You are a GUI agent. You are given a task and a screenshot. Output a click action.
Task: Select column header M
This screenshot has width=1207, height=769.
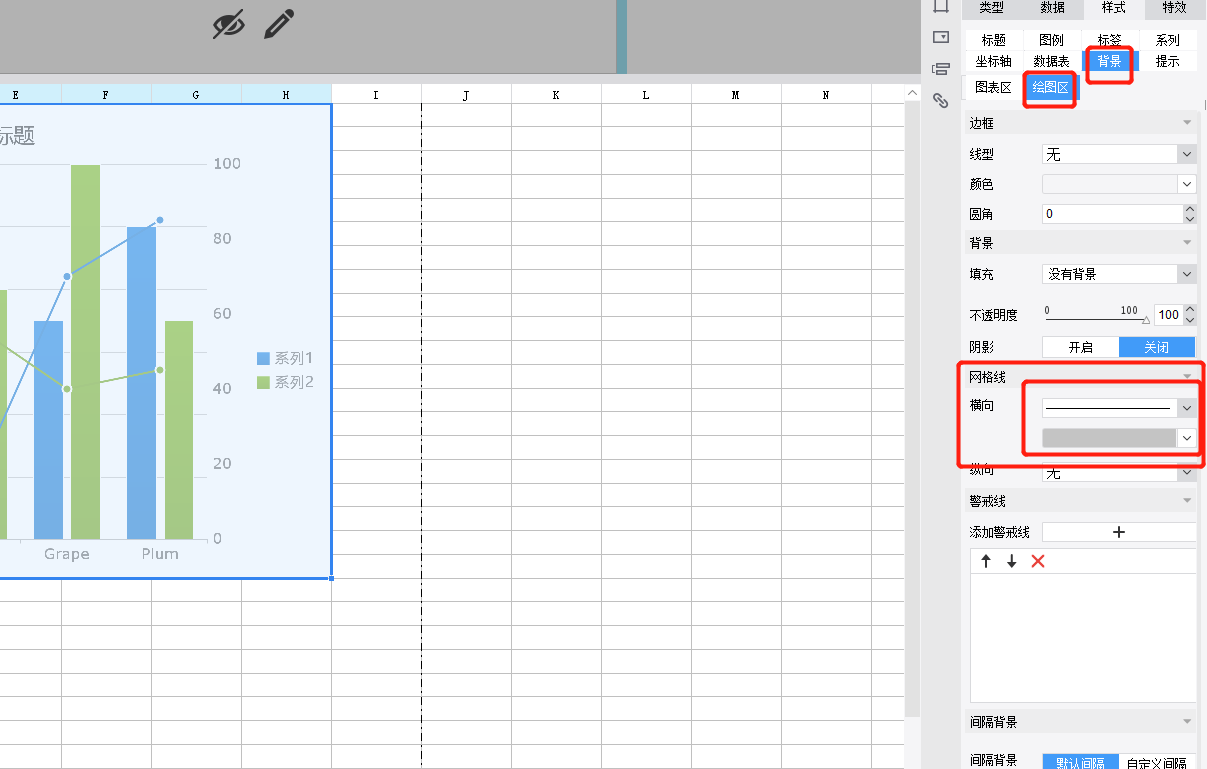coord(736,95)
